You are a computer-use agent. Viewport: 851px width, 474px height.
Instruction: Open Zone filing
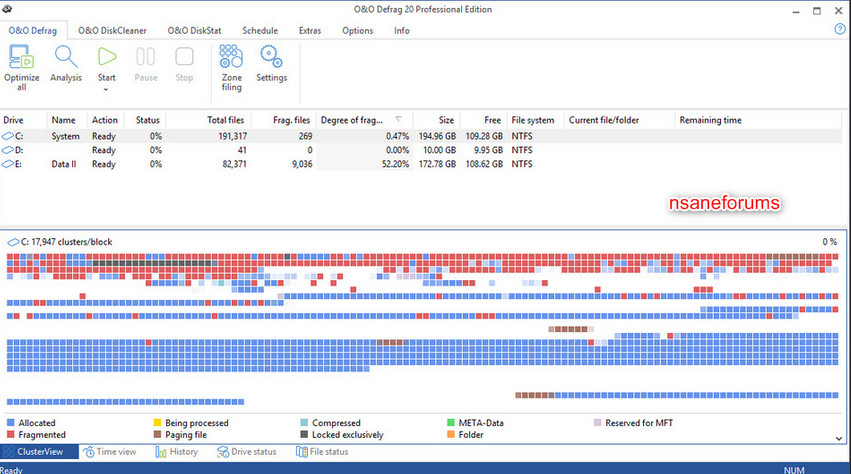click(x=231, y=68)
